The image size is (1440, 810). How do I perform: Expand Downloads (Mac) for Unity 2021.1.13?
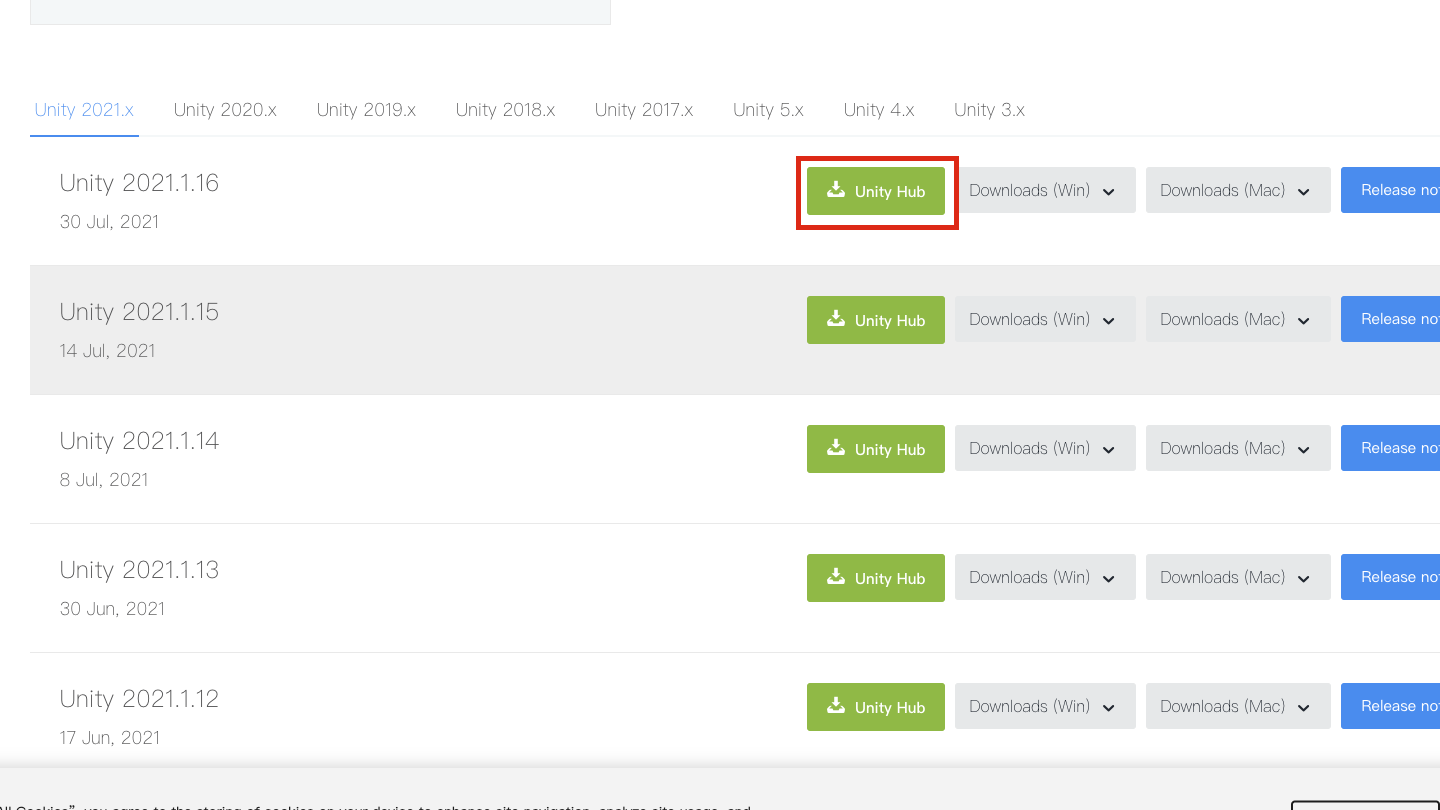tap(1238, 577)
